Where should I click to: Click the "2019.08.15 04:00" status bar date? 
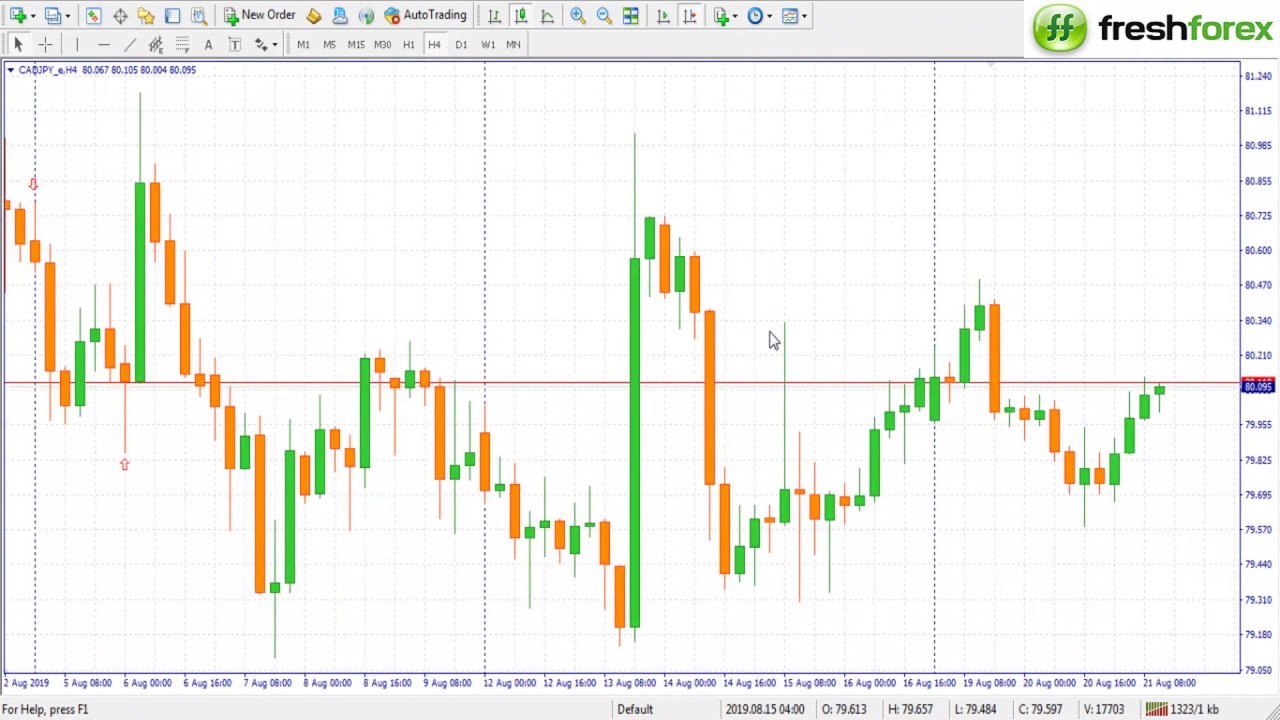765,709
